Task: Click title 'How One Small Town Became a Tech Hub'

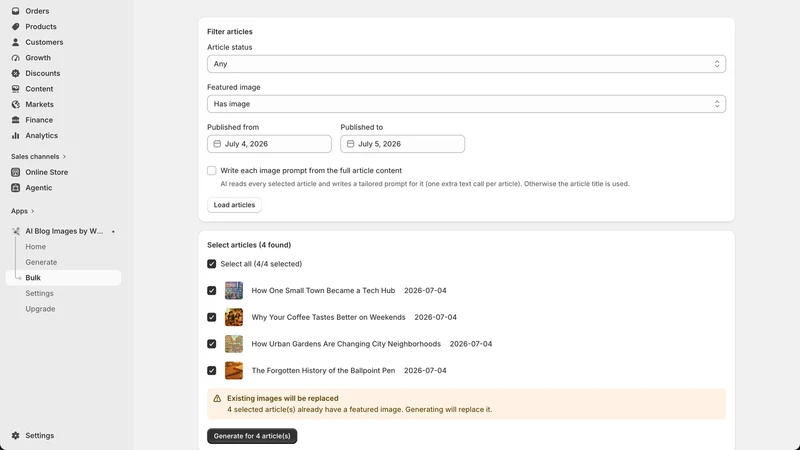Action: point(323,290)
